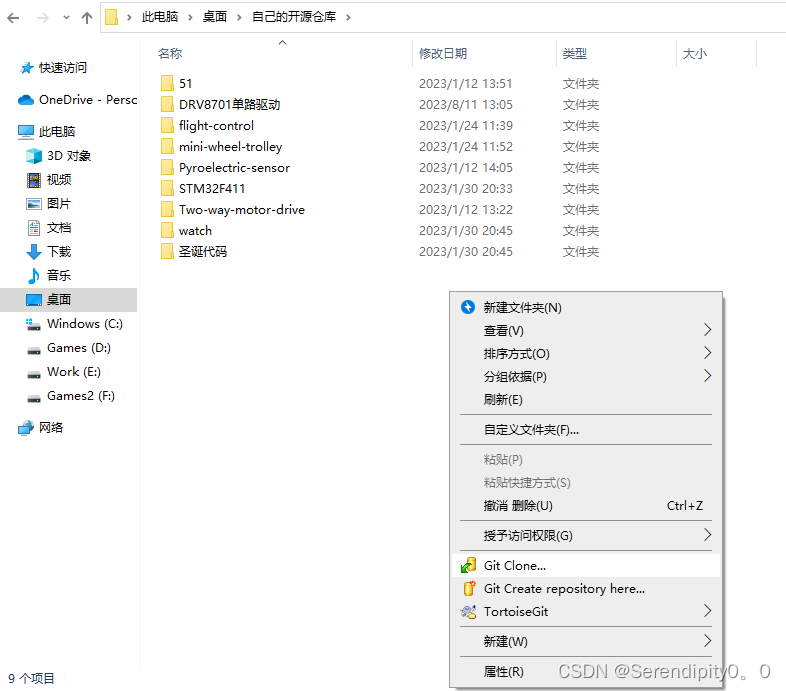Sort files by 类型 column
Image resolution: width=786 pixels, height=691 pixels.
(574, 54)
